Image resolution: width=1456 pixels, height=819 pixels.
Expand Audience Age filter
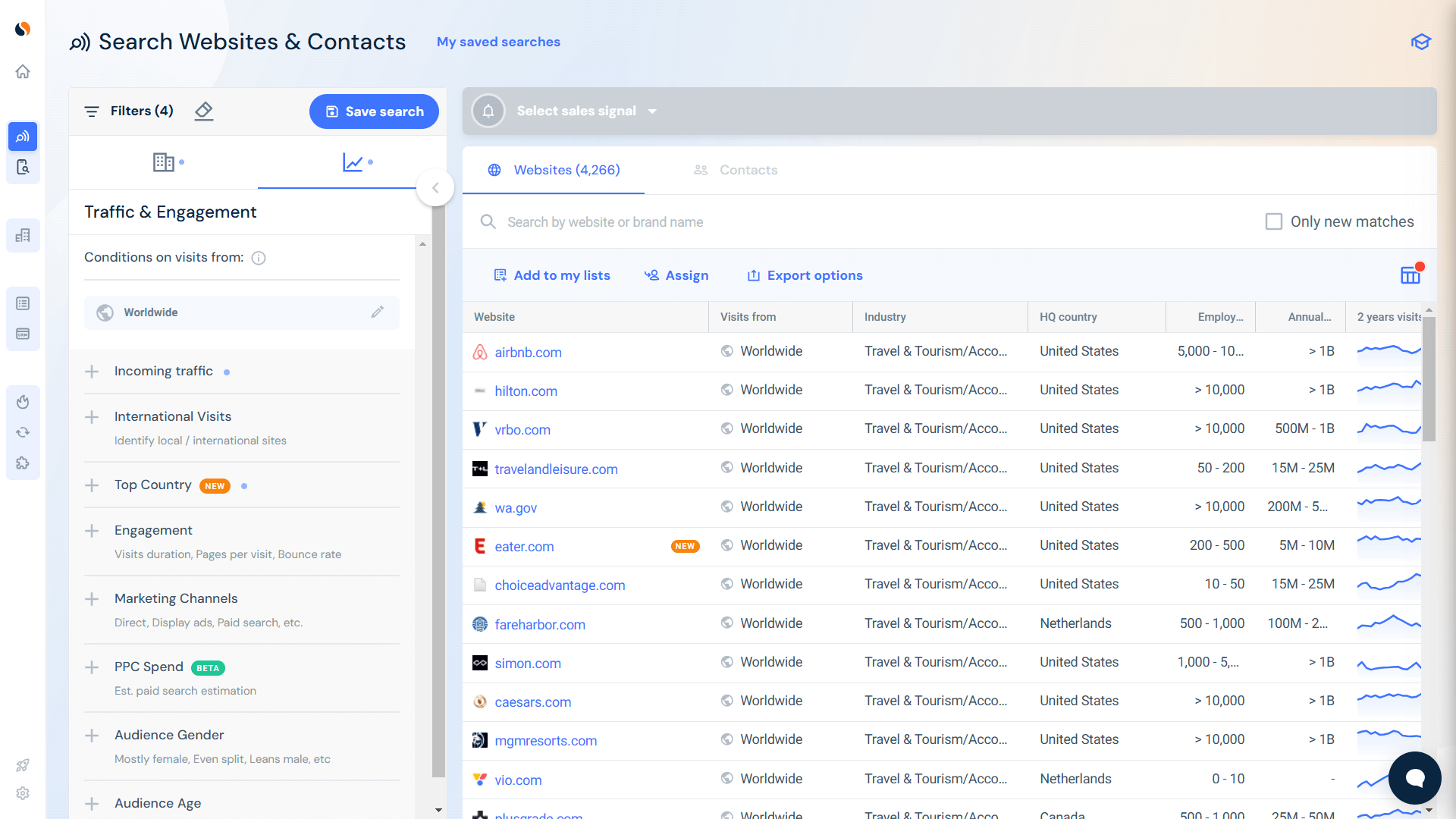pos(92,804)
